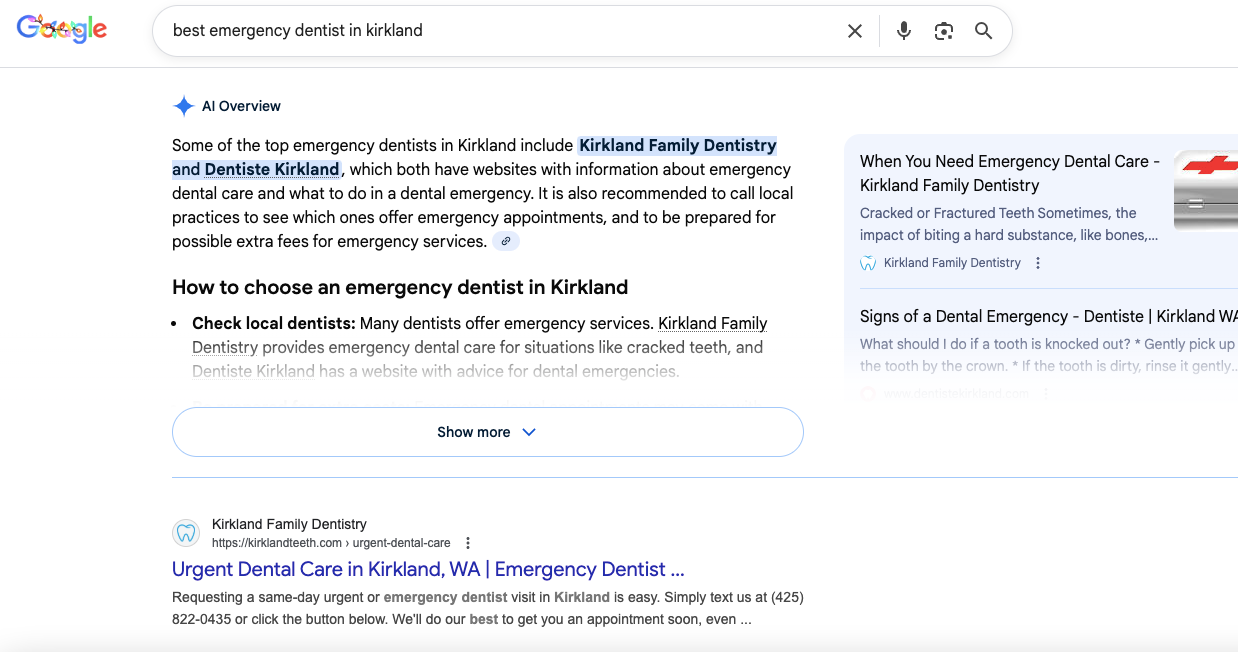Open the three-dot menu on the sidebar dentistry card
Screen dimensions: 1238x652
(1037, 262)
